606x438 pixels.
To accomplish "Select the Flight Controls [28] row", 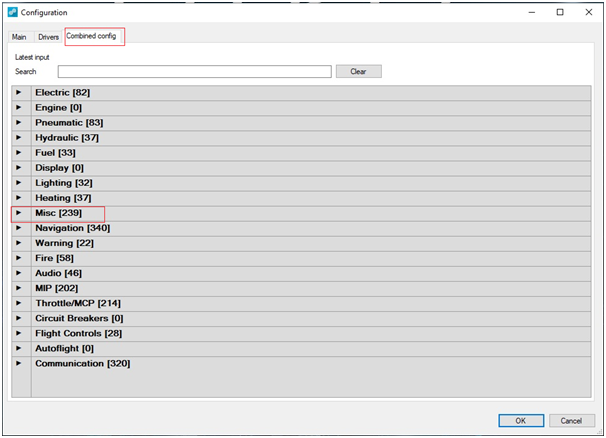I will pos(311,333).
